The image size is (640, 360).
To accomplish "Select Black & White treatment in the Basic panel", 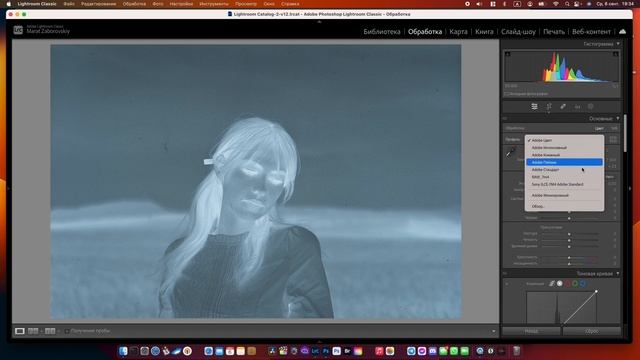I will (614, 128).
